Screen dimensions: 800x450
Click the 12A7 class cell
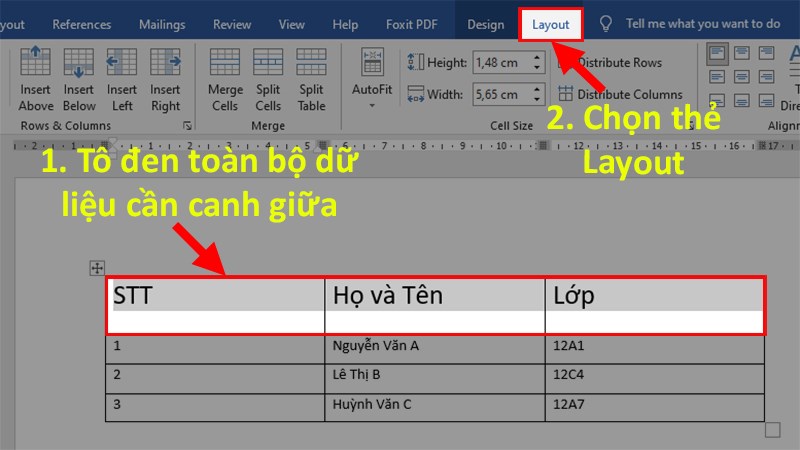(x=655, y=407)
